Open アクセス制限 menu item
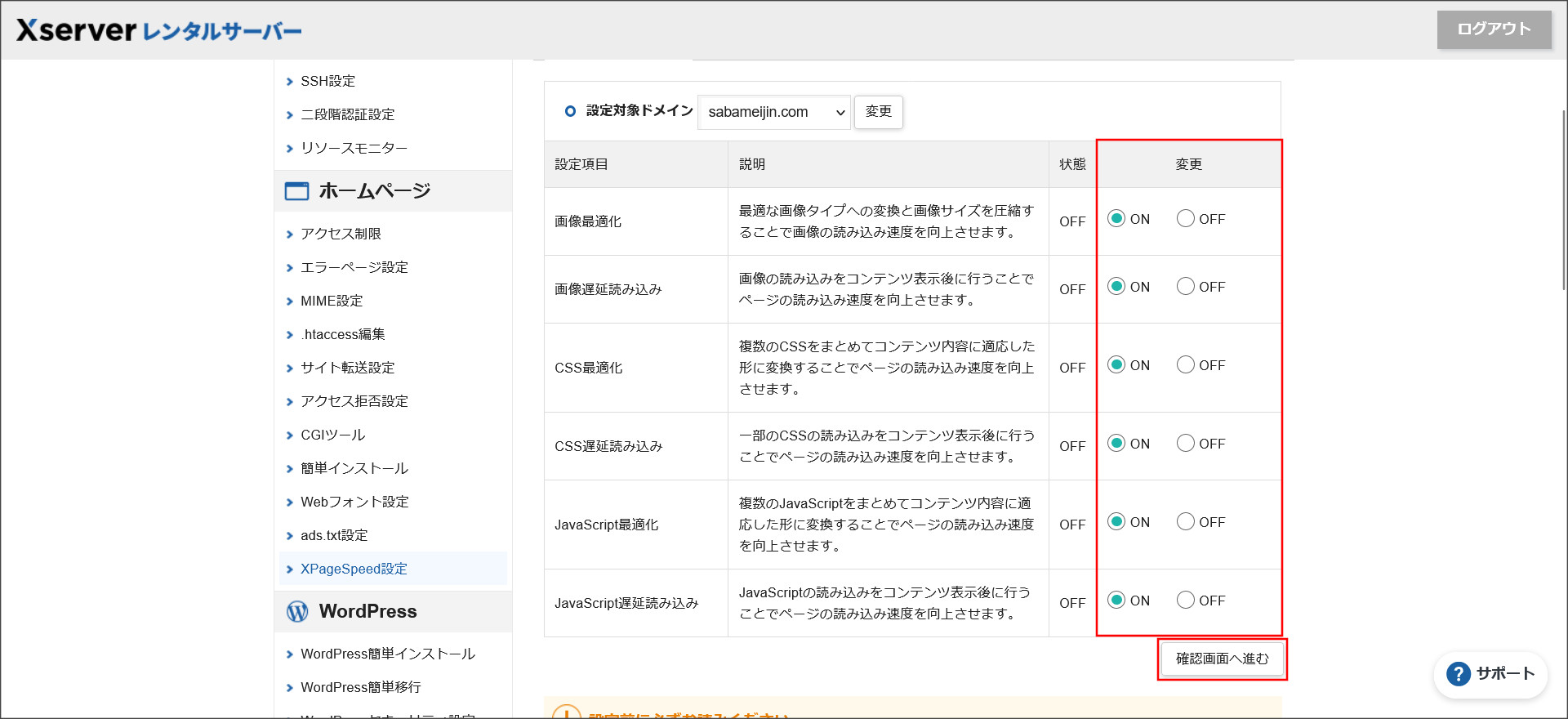Screen dimensions: 1568x719 click(341, 234)
